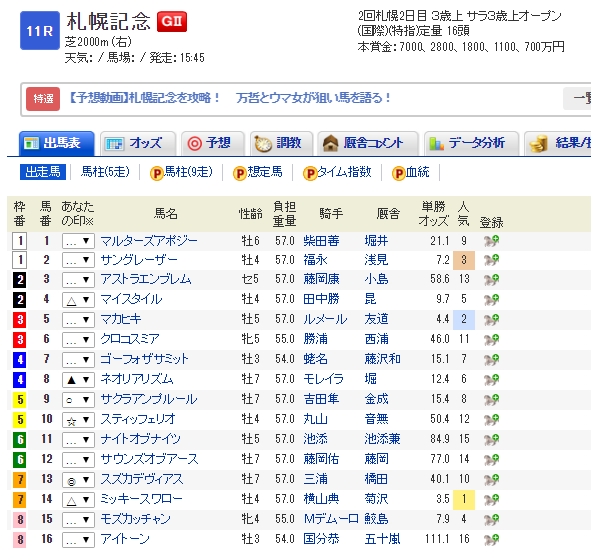Switch to the 厩舎コメント tab
This screenshot has height=555, width=591.
pos(368,143)
